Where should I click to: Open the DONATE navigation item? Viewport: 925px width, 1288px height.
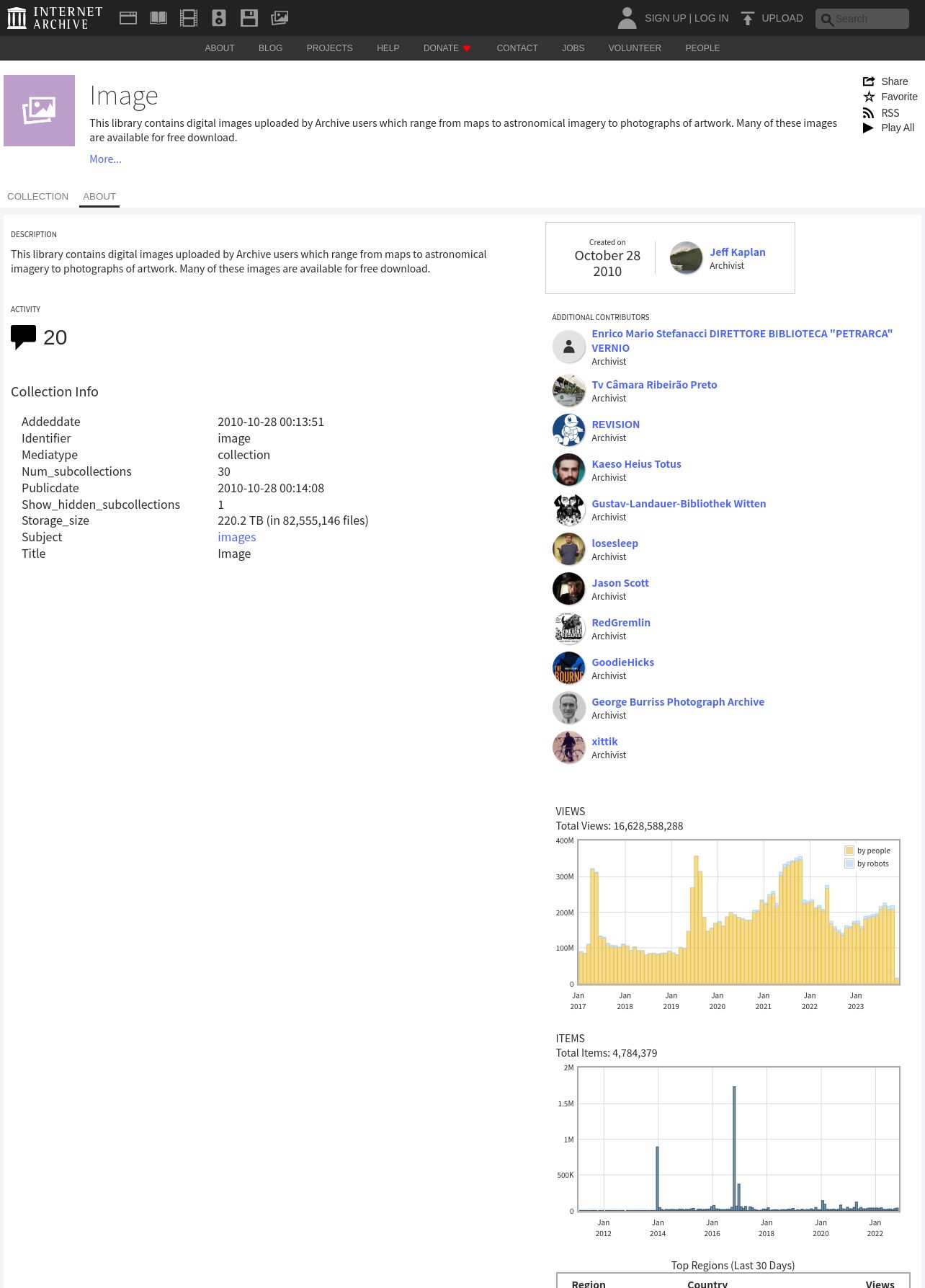pos(447,48)
